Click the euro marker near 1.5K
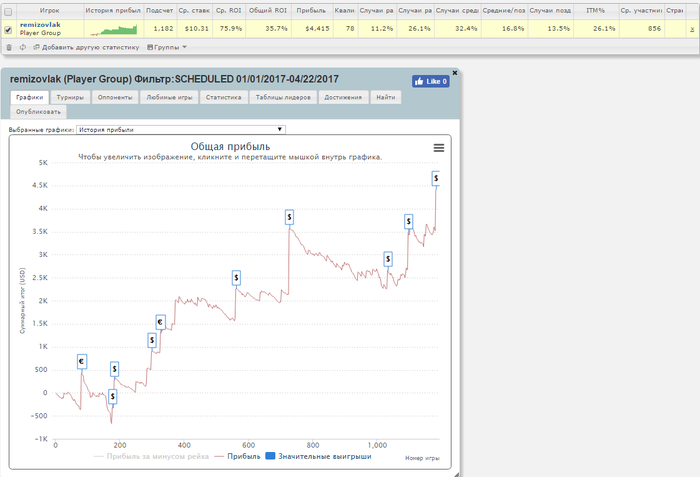The width and height of the screenshot is (700, 477). (x=160, y=322)
